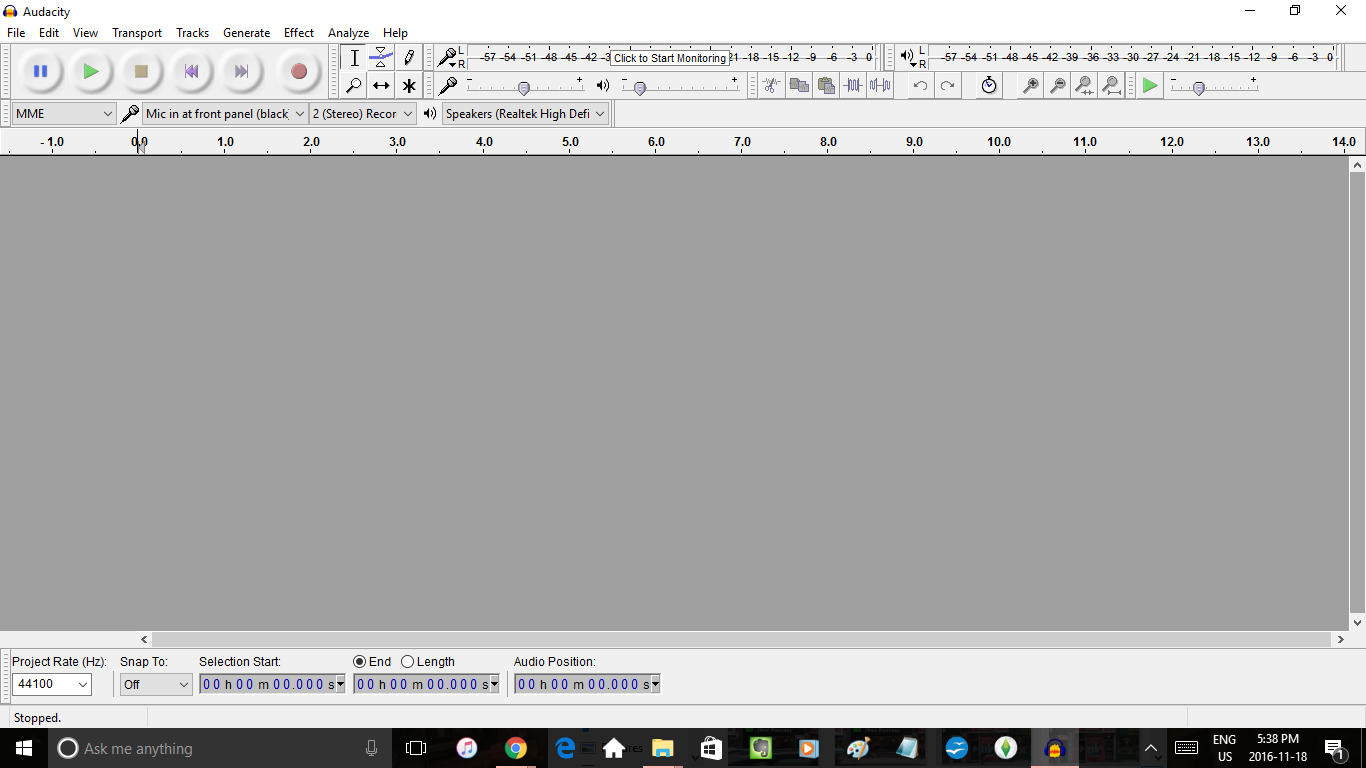Click the Fit Selection zoom icon
The width and height of the screenshot is (1366, 768).
coord(1084,86)
